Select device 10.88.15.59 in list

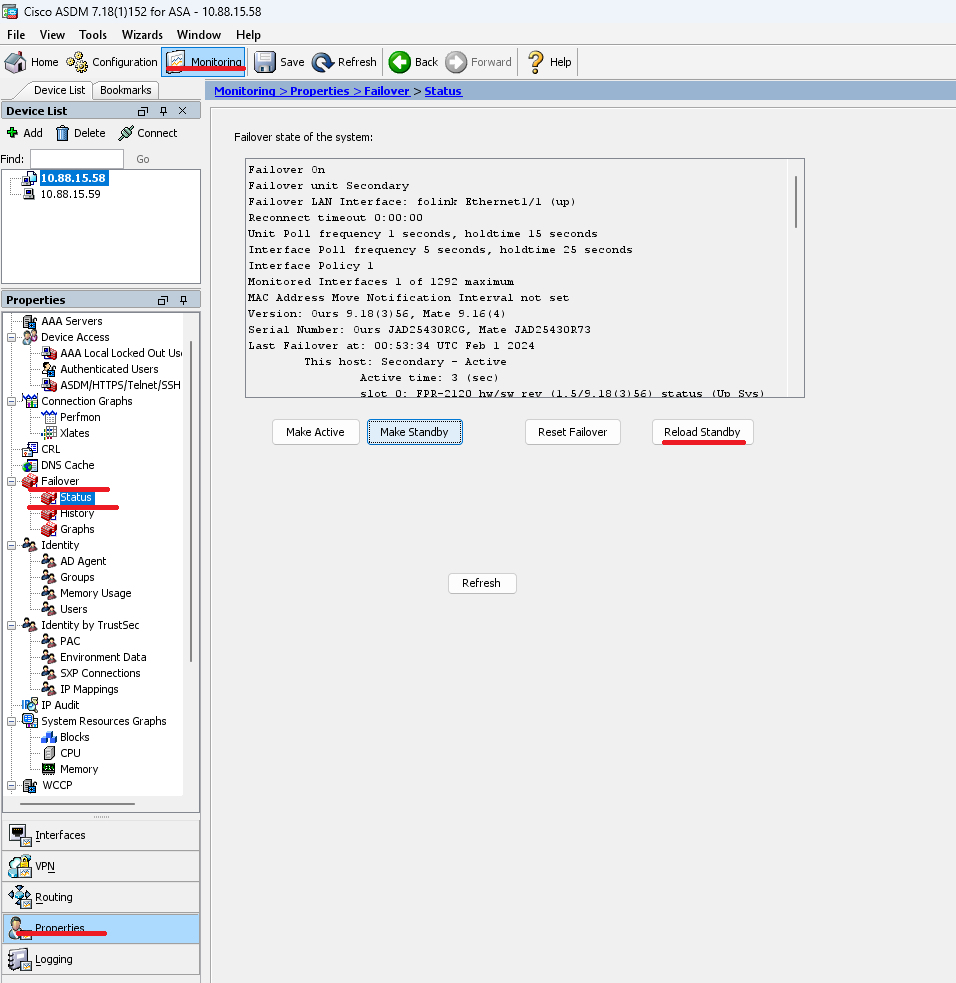(x=70, y=194)
